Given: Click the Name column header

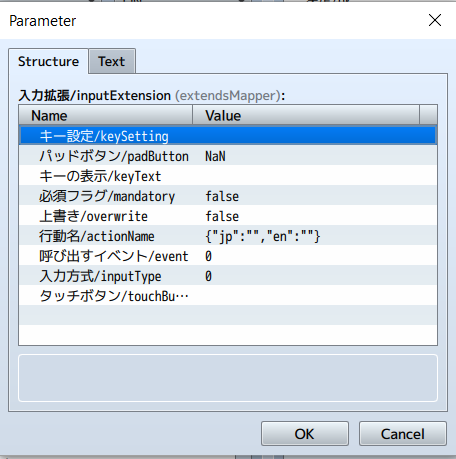Looking at the screenshot, I should coord(106,115).
